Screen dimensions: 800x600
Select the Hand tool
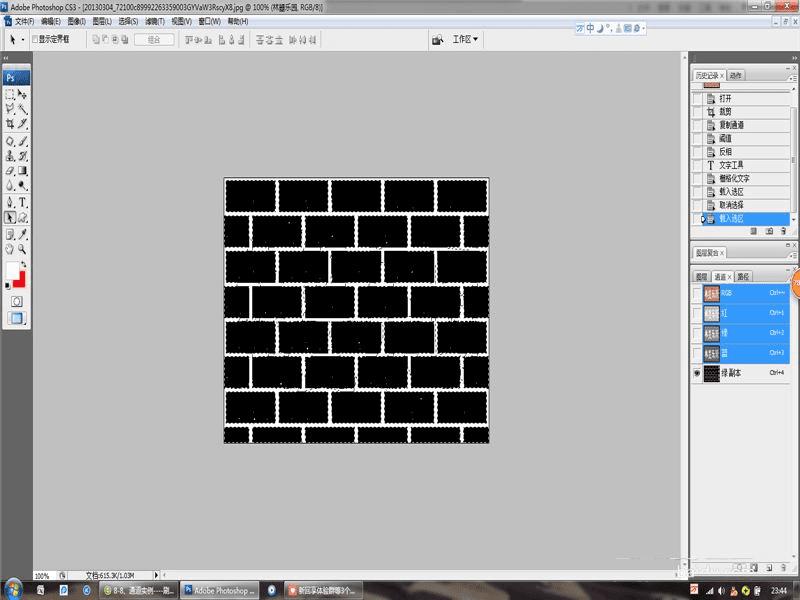pos(10,249)
